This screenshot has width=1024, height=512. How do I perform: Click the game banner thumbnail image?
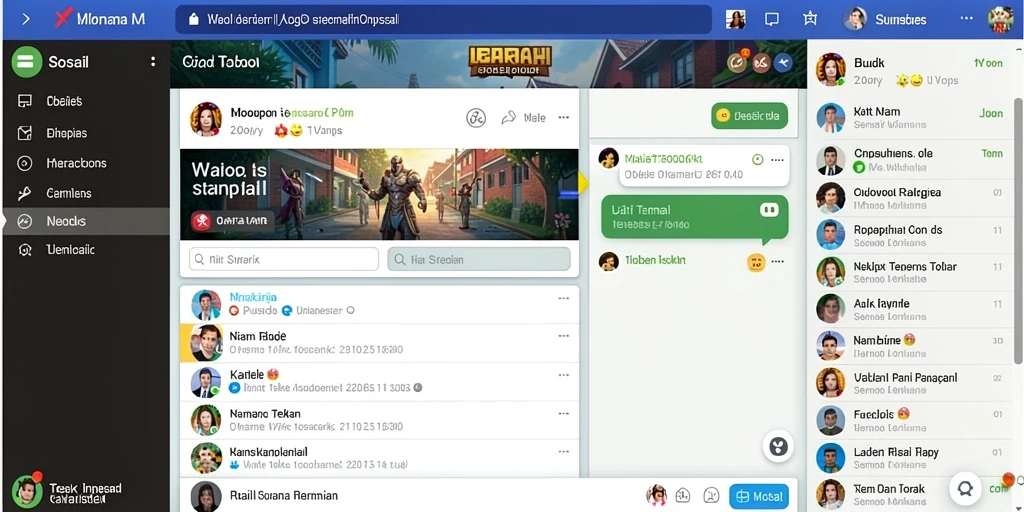pos(379,195)
